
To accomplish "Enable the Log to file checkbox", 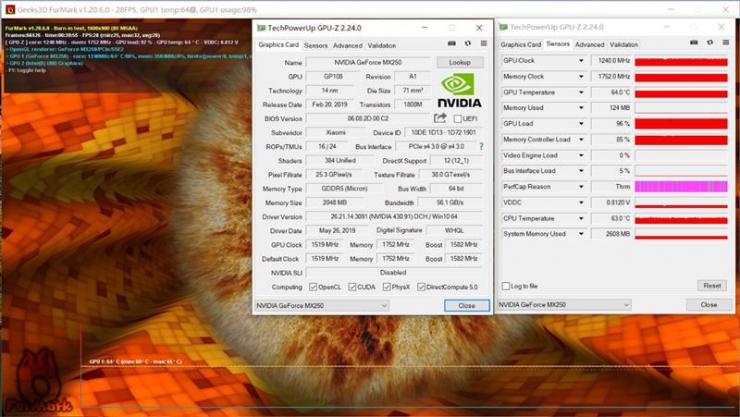I will click(x=506, y=286).
